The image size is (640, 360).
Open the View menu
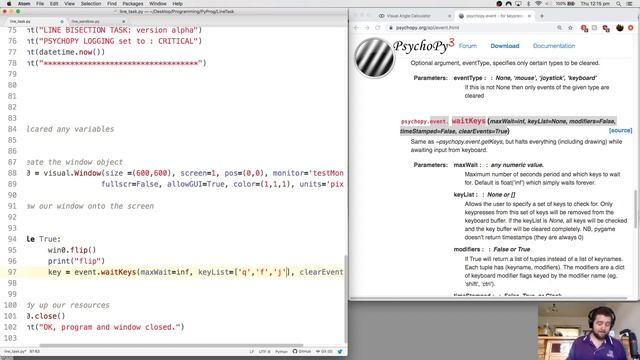[69, 4]
